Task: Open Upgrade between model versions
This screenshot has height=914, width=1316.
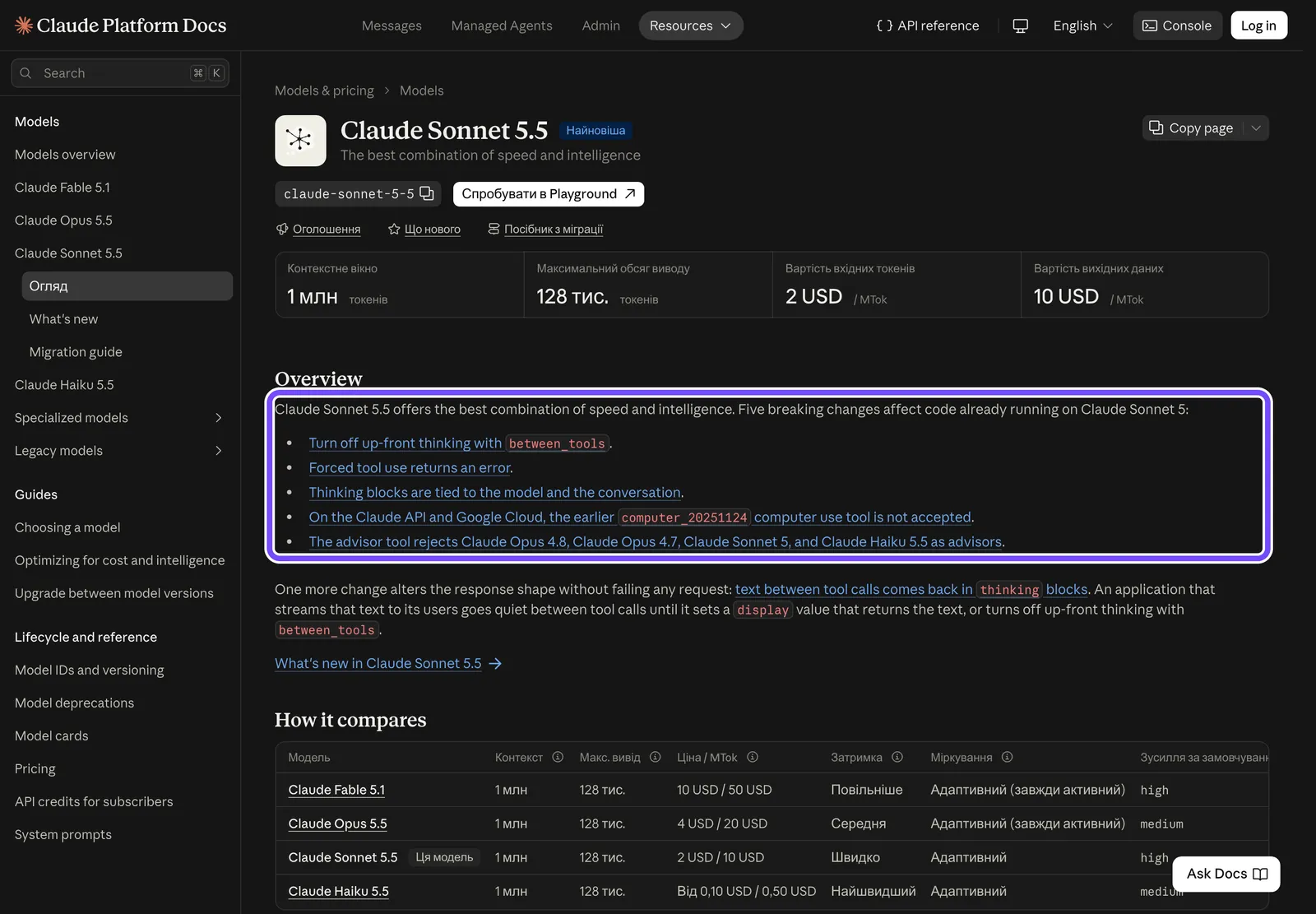Action: [x=114, y=593]
